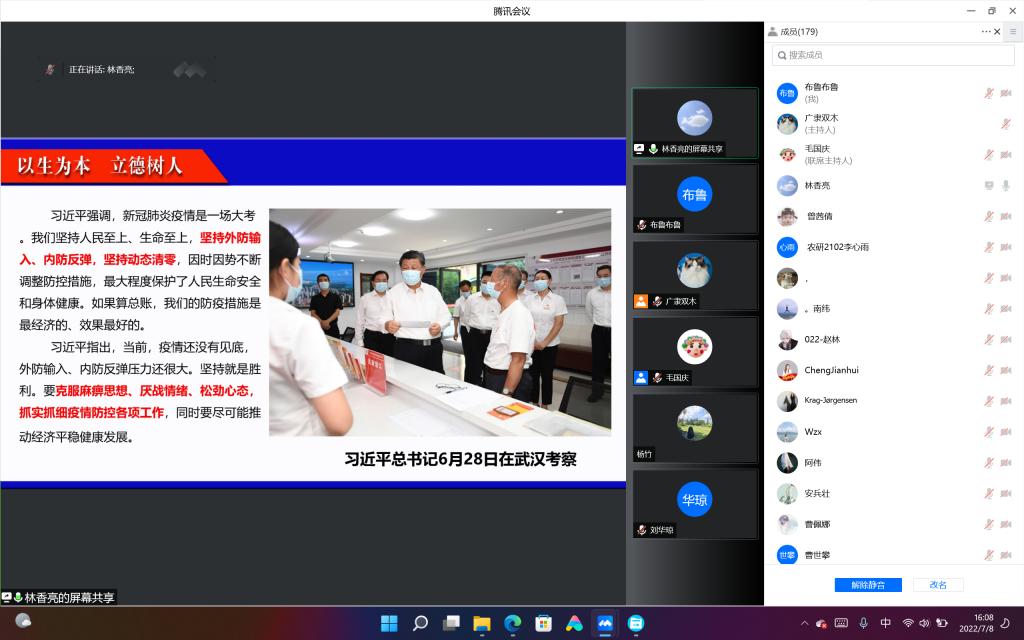
Task: Select 毛国庆 video tile in gallery
Action: point(694,351)
